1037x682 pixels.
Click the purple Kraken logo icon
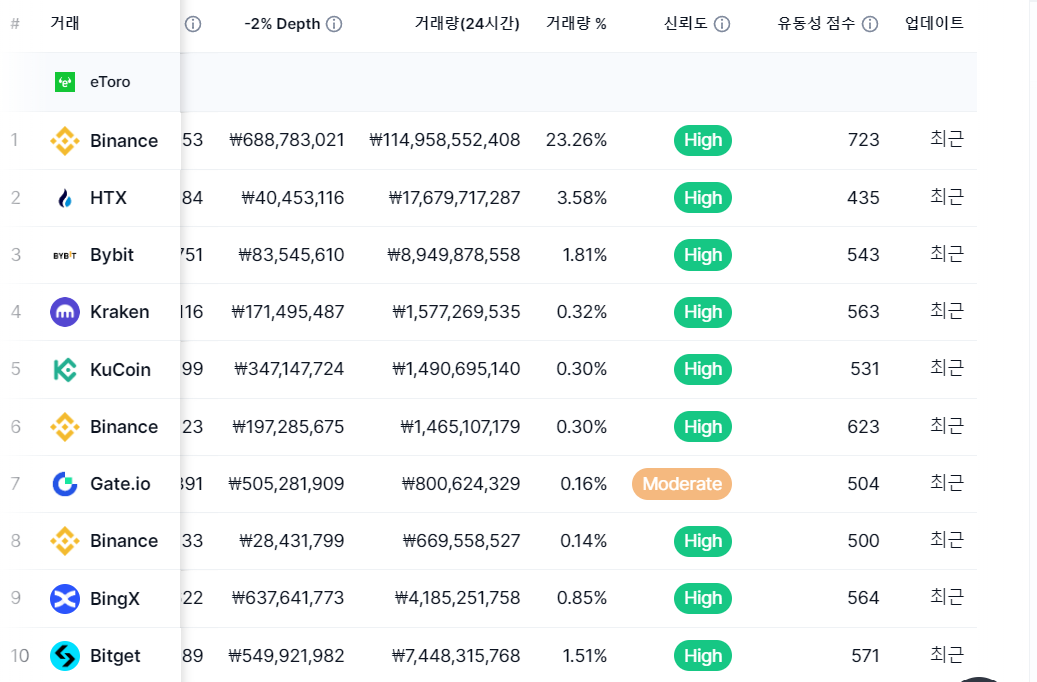(65, 312)
